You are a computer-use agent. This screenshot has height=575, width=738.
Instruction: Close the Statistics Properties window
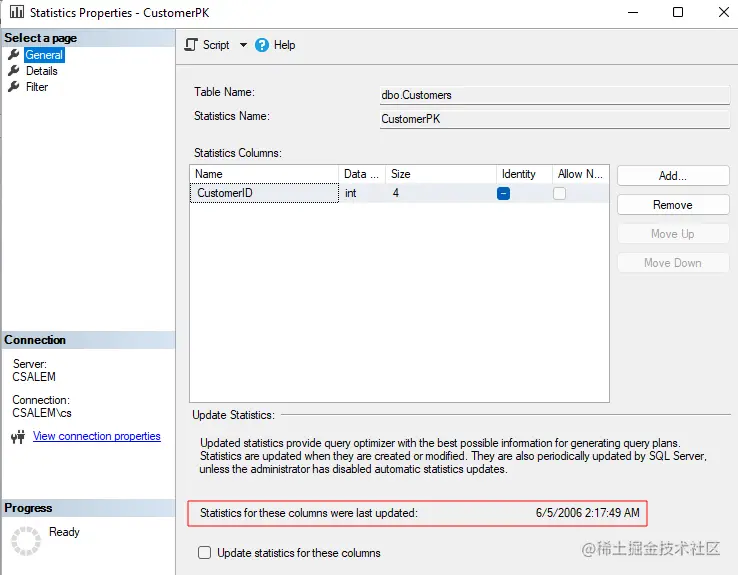click(x=724, y=12)
